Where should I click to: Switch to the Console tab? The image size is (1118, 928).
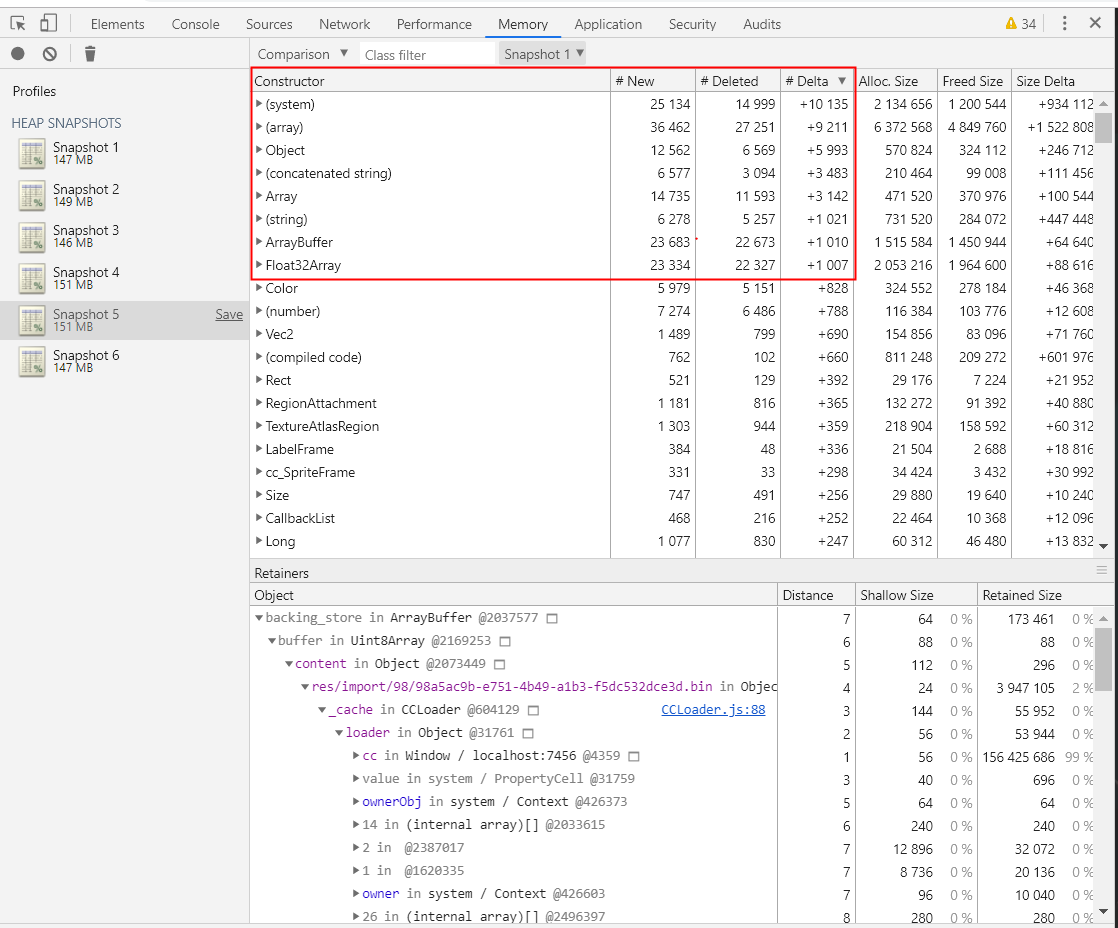click(x=195, y=24)
